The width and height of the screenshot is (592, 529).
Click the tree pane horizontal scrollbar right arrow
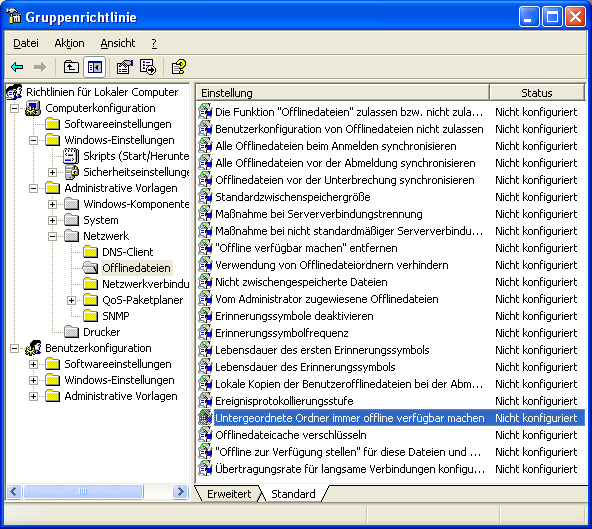pyautogui.click(x=180, y=492)
